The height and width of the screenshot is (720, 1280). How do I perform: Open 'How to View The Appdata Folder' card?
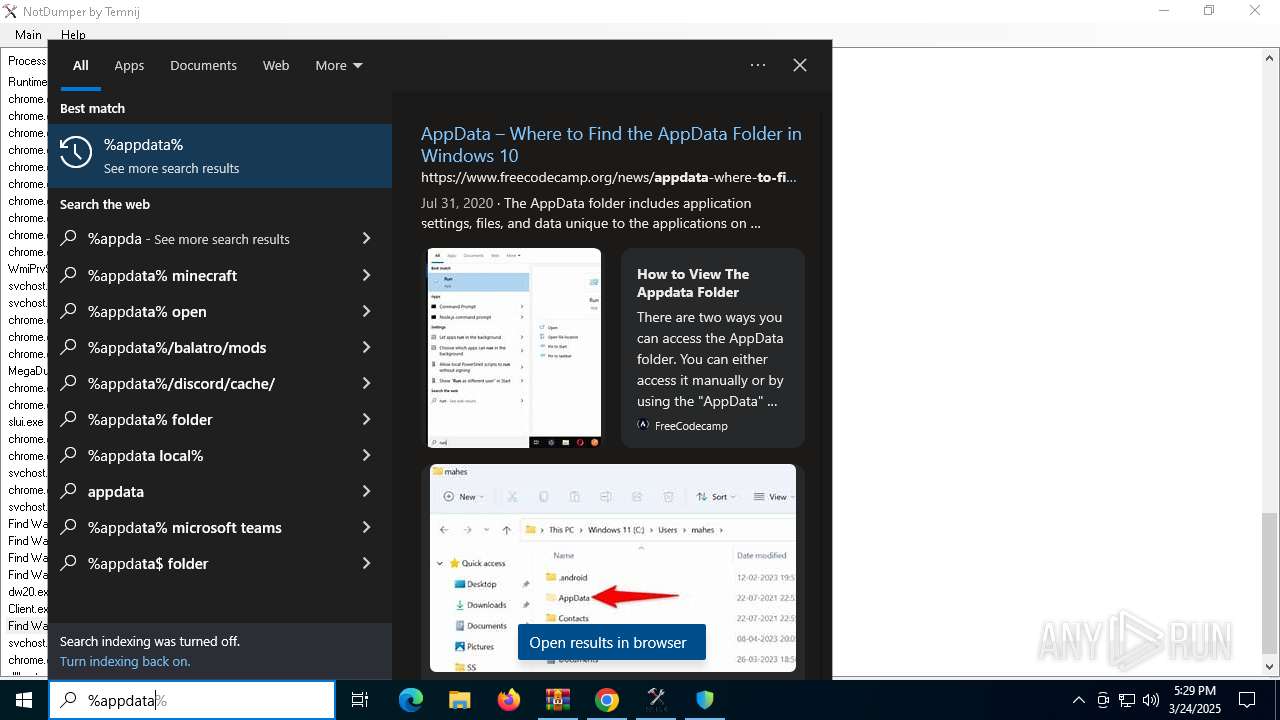pyautogui.click(x=713, y=348)
